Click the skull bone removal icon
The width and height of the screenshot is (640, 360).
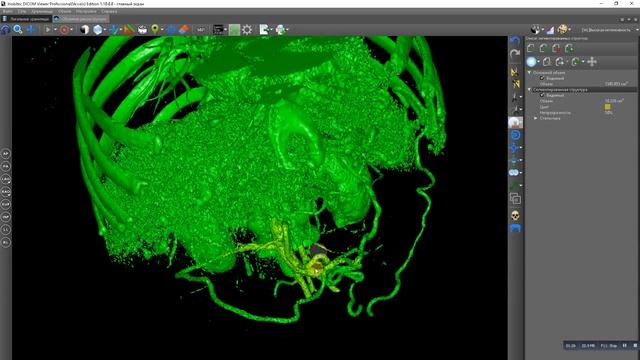(x=515, y=215)
